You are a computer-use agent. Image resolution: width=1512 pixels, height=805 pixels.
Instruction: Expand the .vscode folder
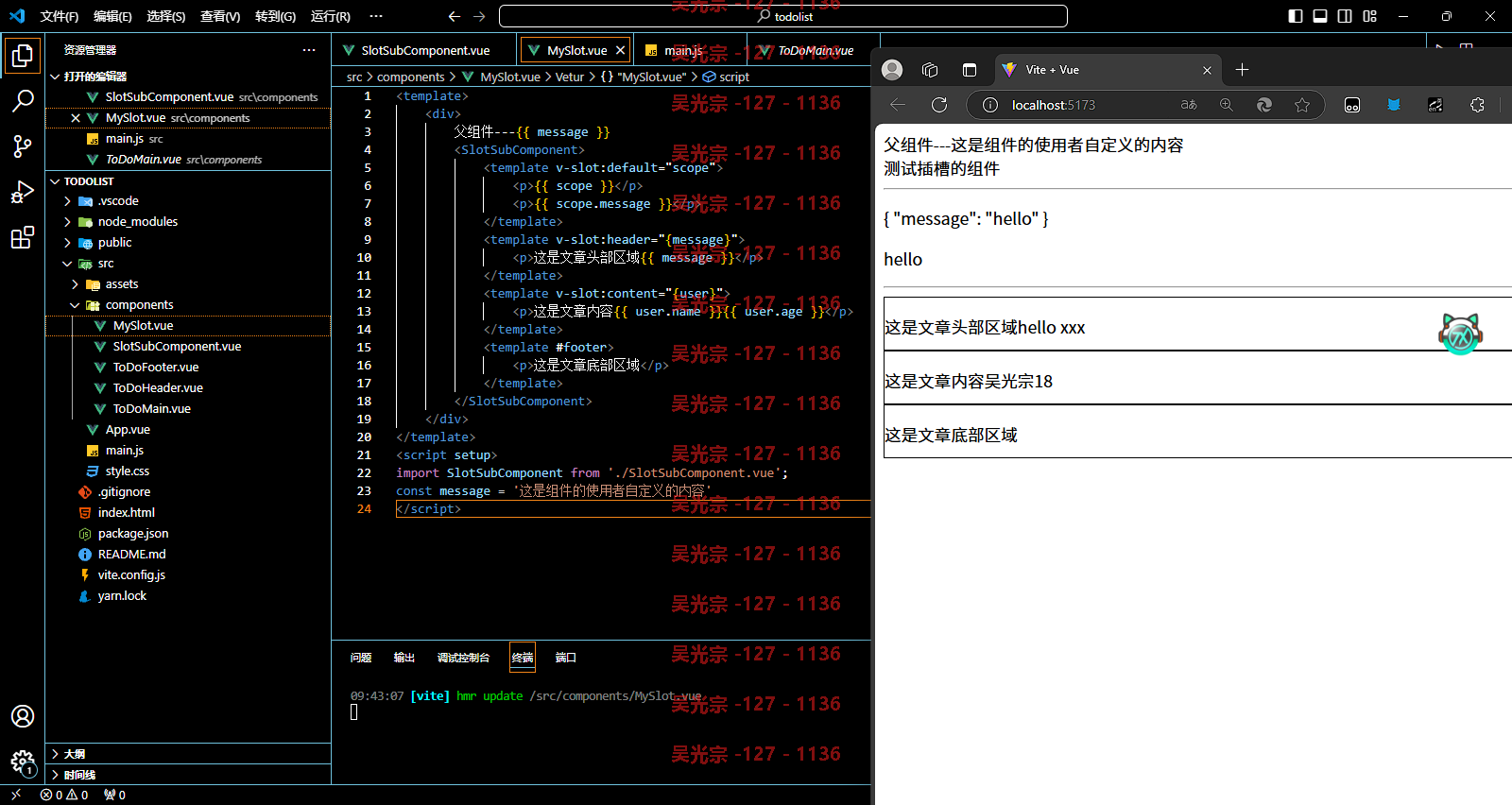coord(68,201)
